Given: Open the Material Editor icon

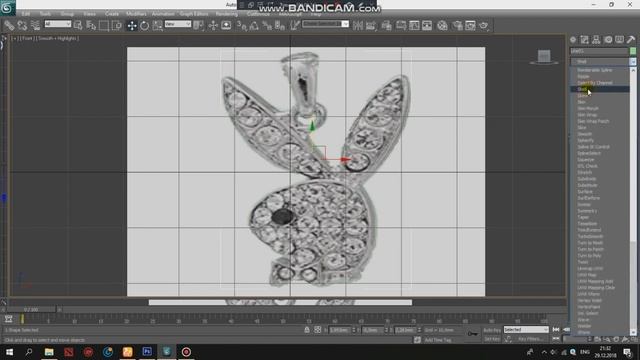Looking at the screenshot, I should [x=442, y=25].
